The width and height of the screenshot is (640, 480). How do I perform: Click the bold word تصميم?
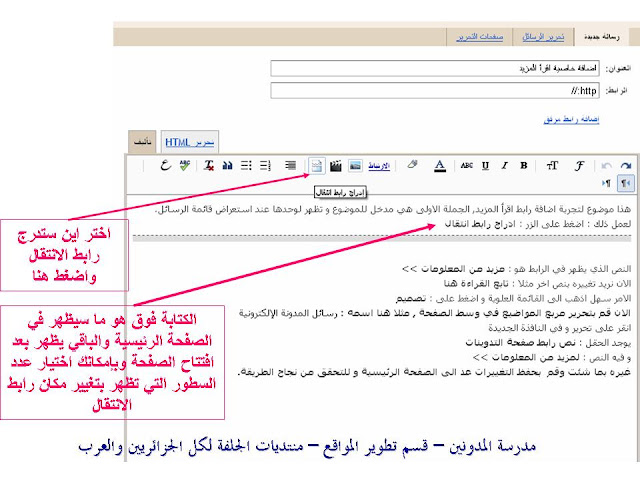410,299
